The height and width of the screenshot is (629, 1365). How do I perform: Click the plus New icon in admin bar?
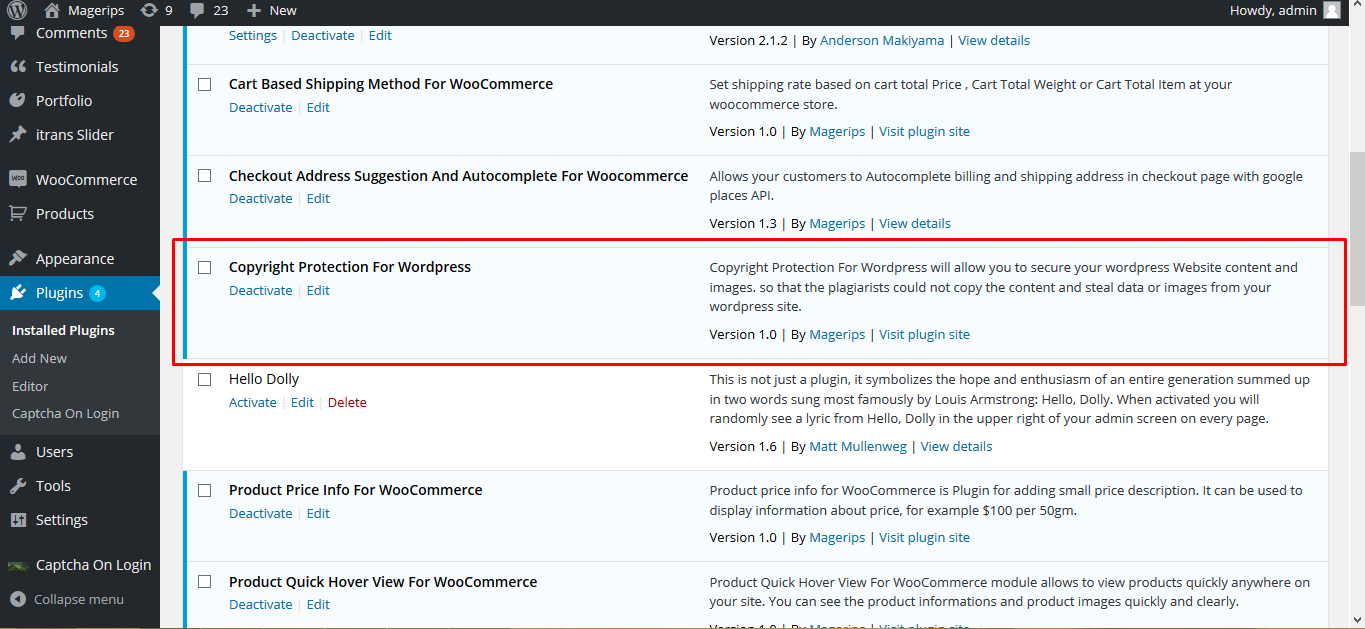coord(254,10)
